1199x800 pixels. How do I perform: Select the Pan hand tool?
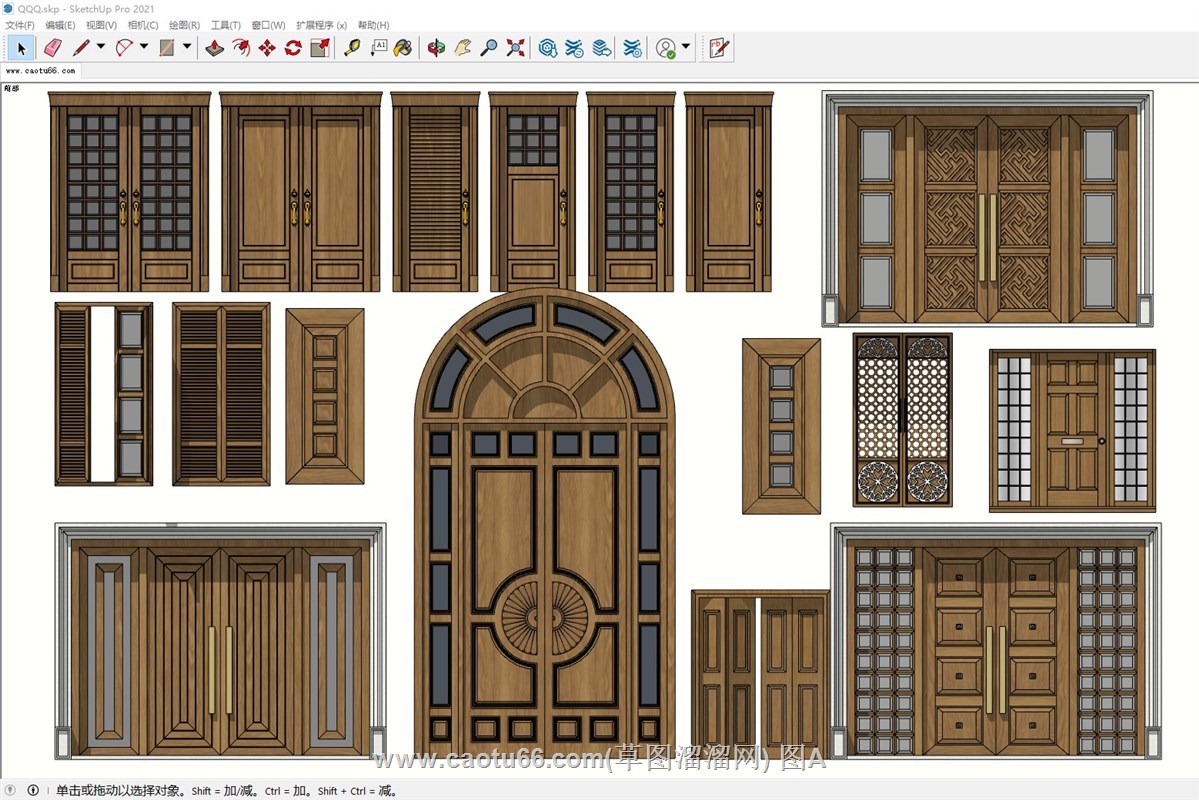[462, 47]
